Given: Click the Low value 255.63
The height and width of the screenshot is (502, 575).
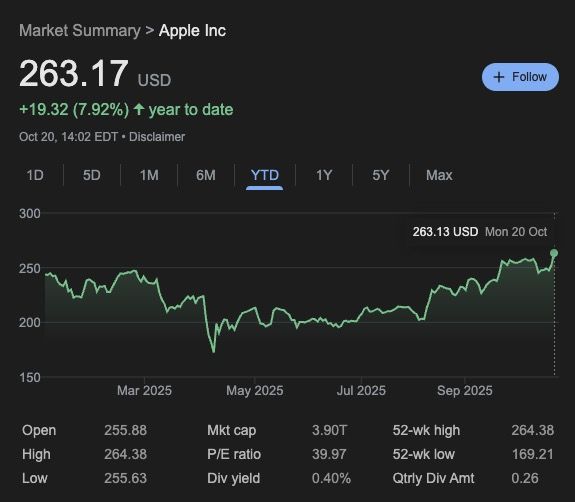Looking at the screenshot, I should pos(125,478).
